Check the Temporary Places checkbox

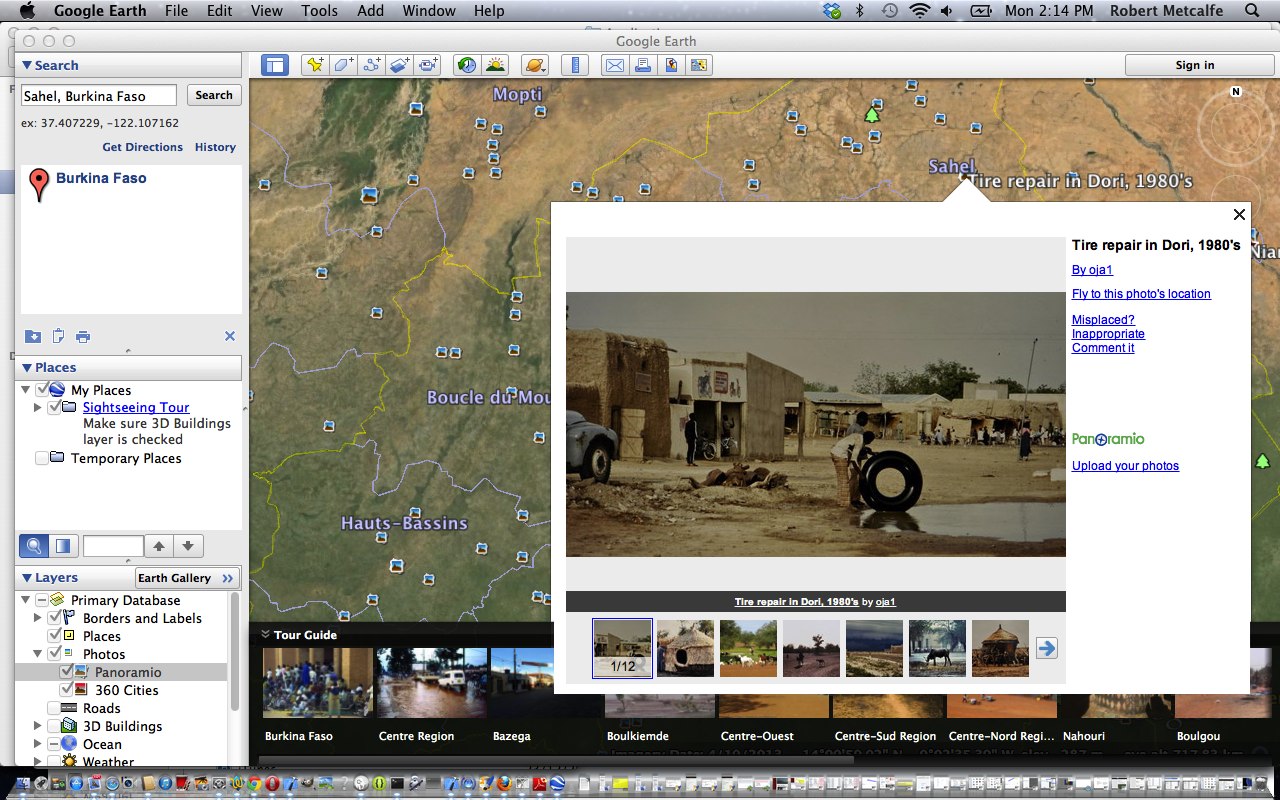[x=41, y=458]
